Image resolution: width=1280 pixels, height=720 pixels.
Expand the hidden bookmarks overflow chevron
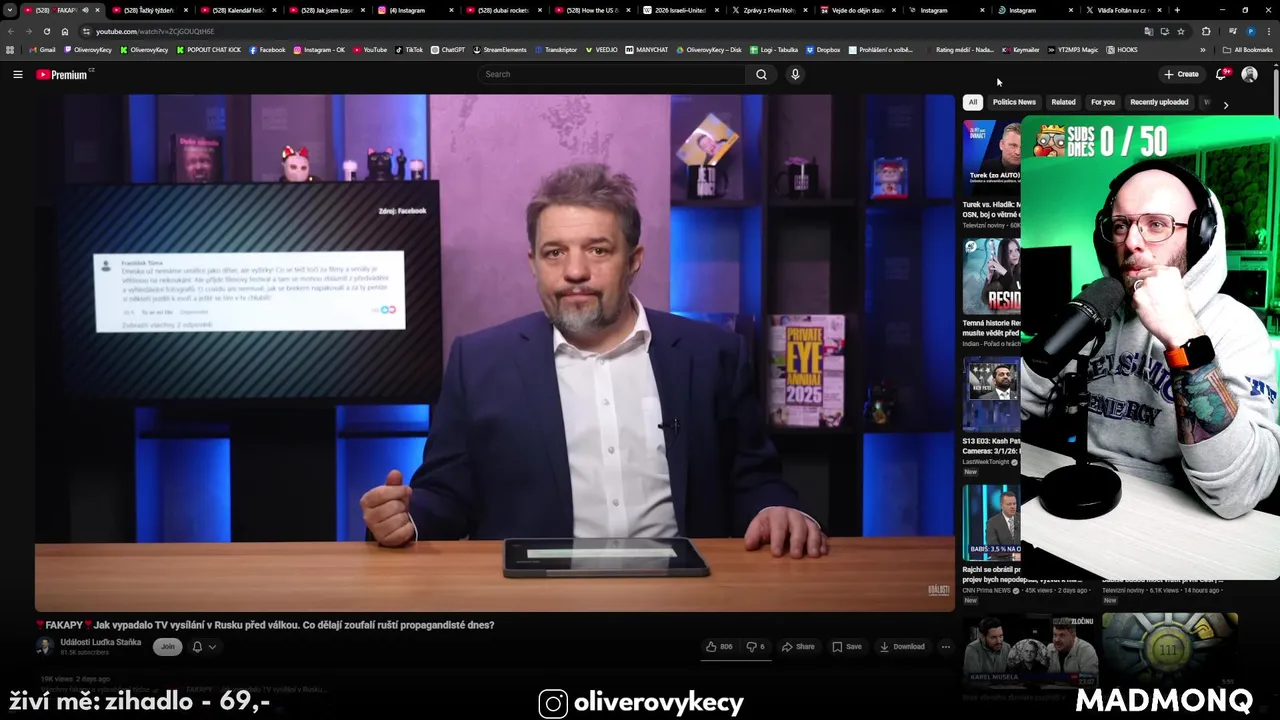1203,50
